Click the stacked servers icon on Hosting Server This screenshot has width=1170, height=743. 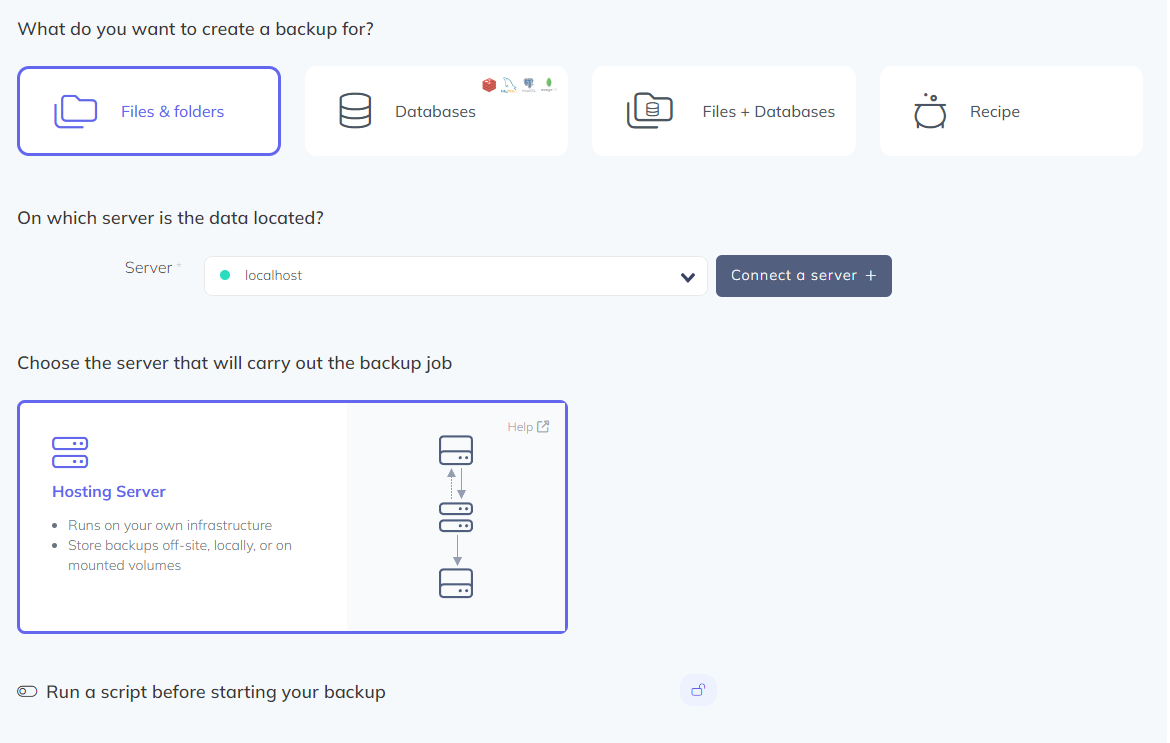click(x=70, y=453)
